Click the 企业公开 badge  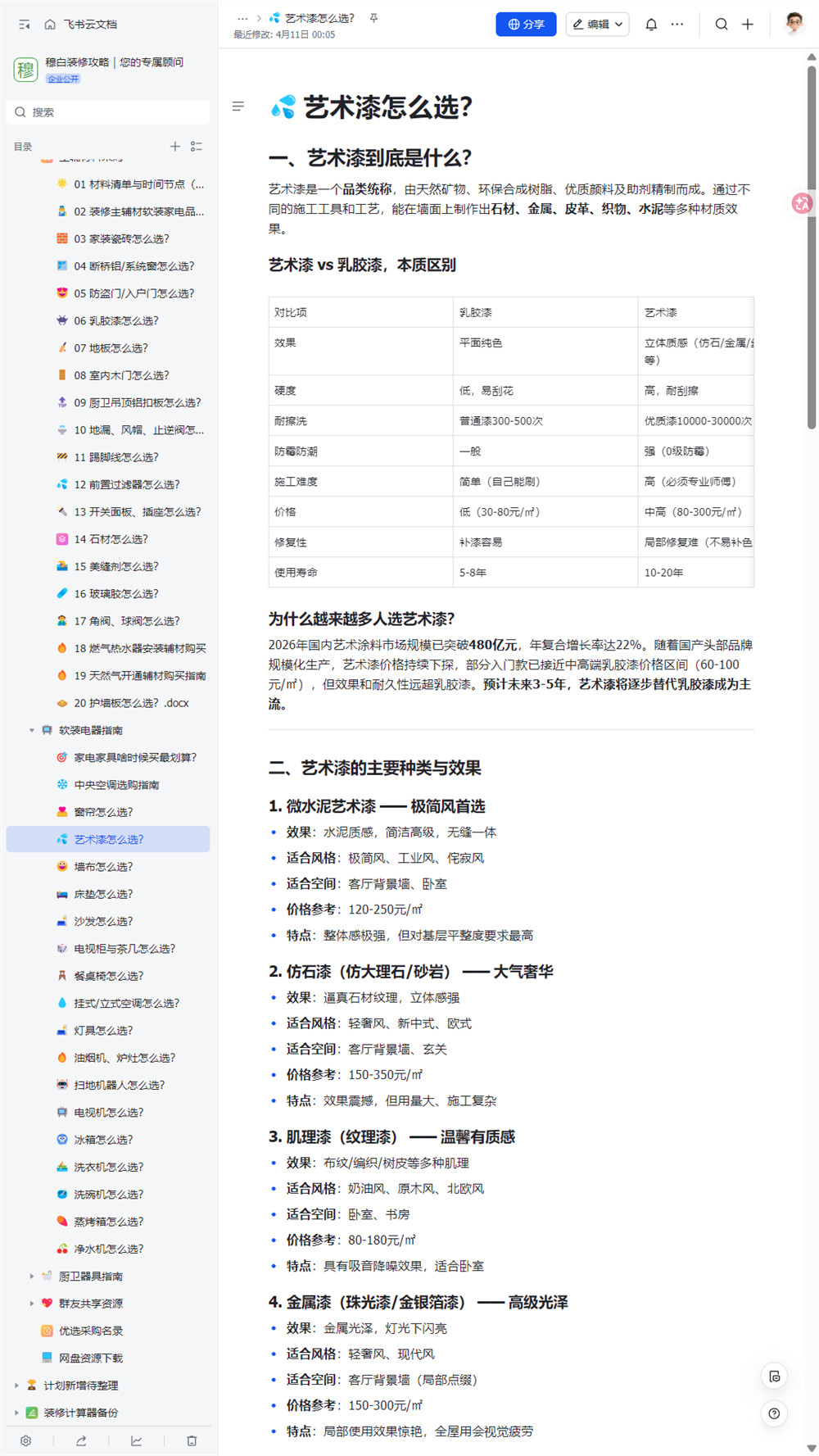tap(63, 79)
